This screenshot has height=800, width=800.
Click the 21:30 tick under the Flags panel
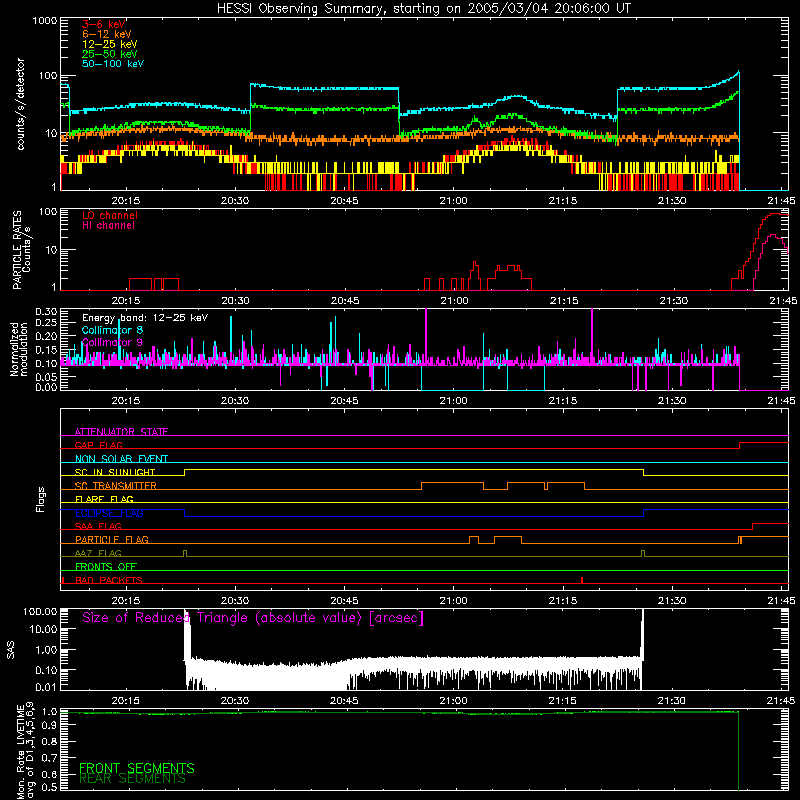(x=672, y=601)
